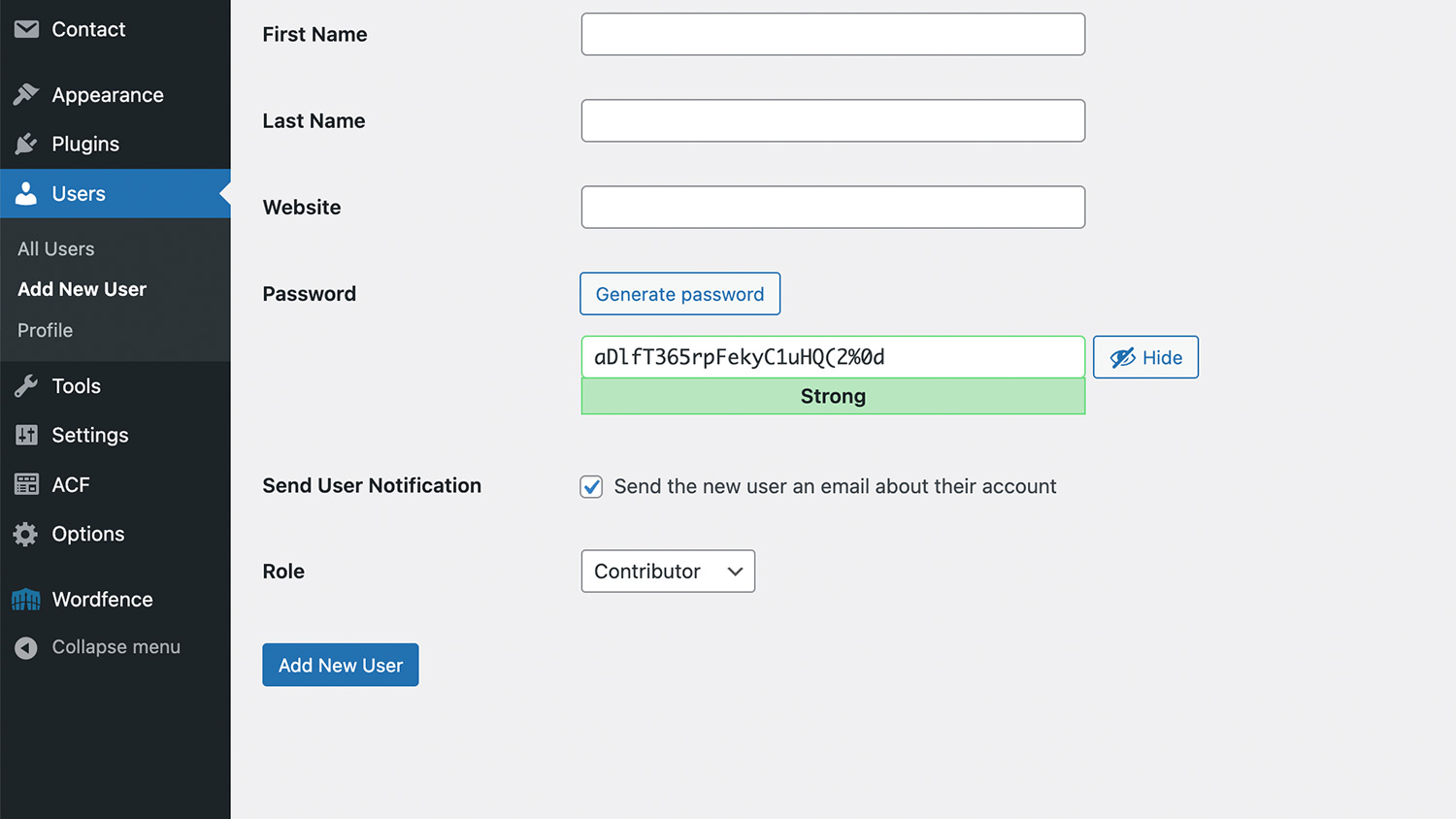Click the Generate password button
Viewport: 1456px width, 819px height.
point(679,294)
